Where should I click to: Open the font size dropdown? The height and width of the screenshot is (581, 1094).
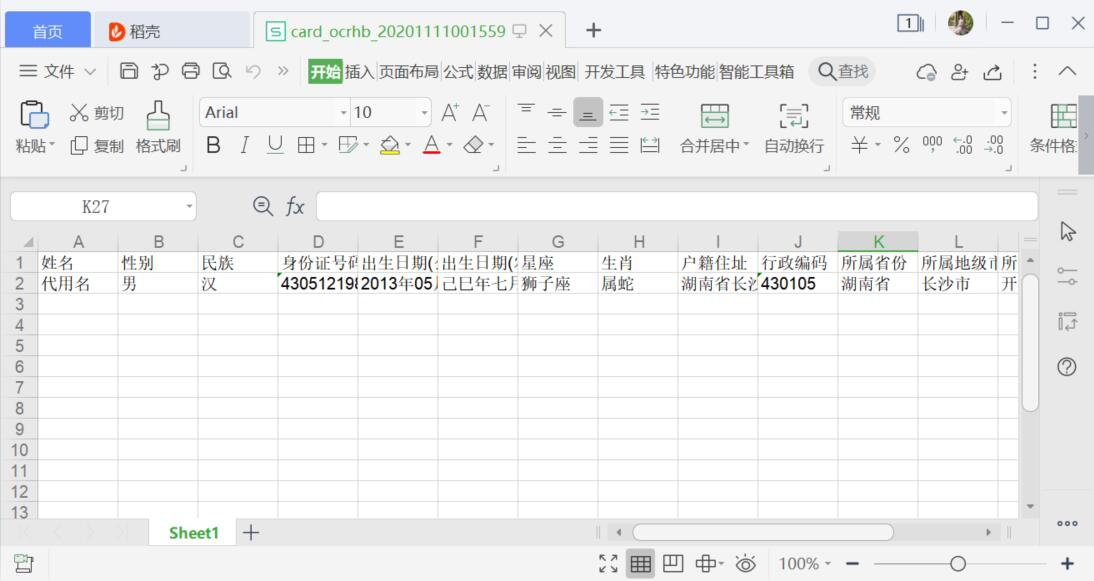(x=424, y=112)
